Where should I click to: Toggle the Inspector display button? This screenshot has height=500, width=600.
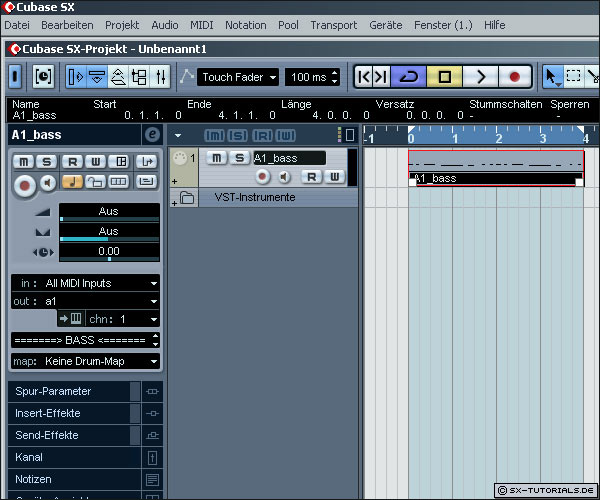coord(76,77)
